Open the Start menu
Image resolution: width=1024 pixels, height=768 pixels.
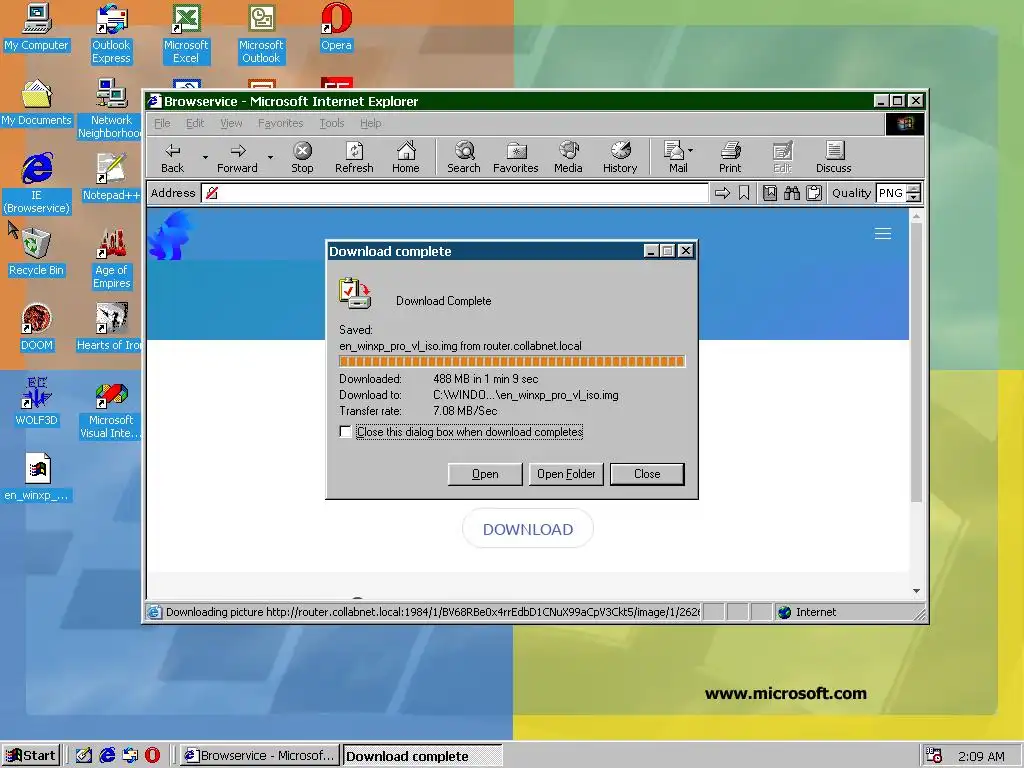[x=31, y=756]
